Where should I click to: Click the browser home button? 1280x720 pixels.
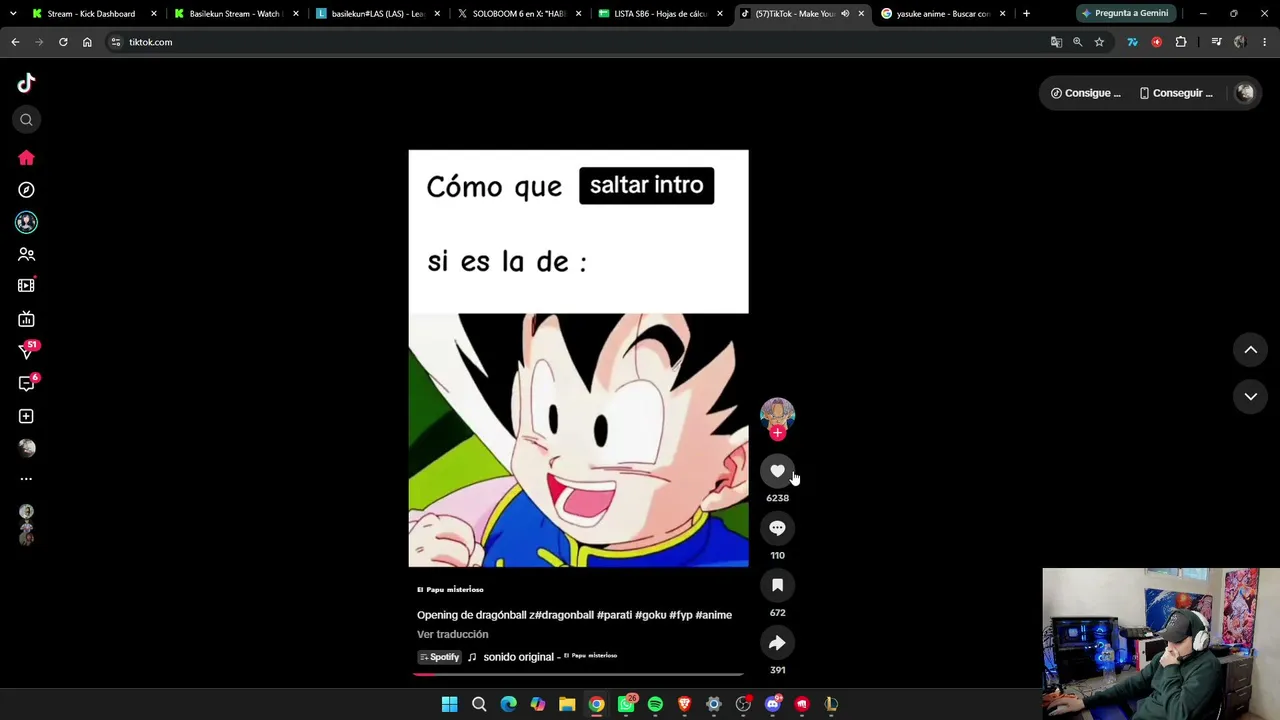[87, 42]
